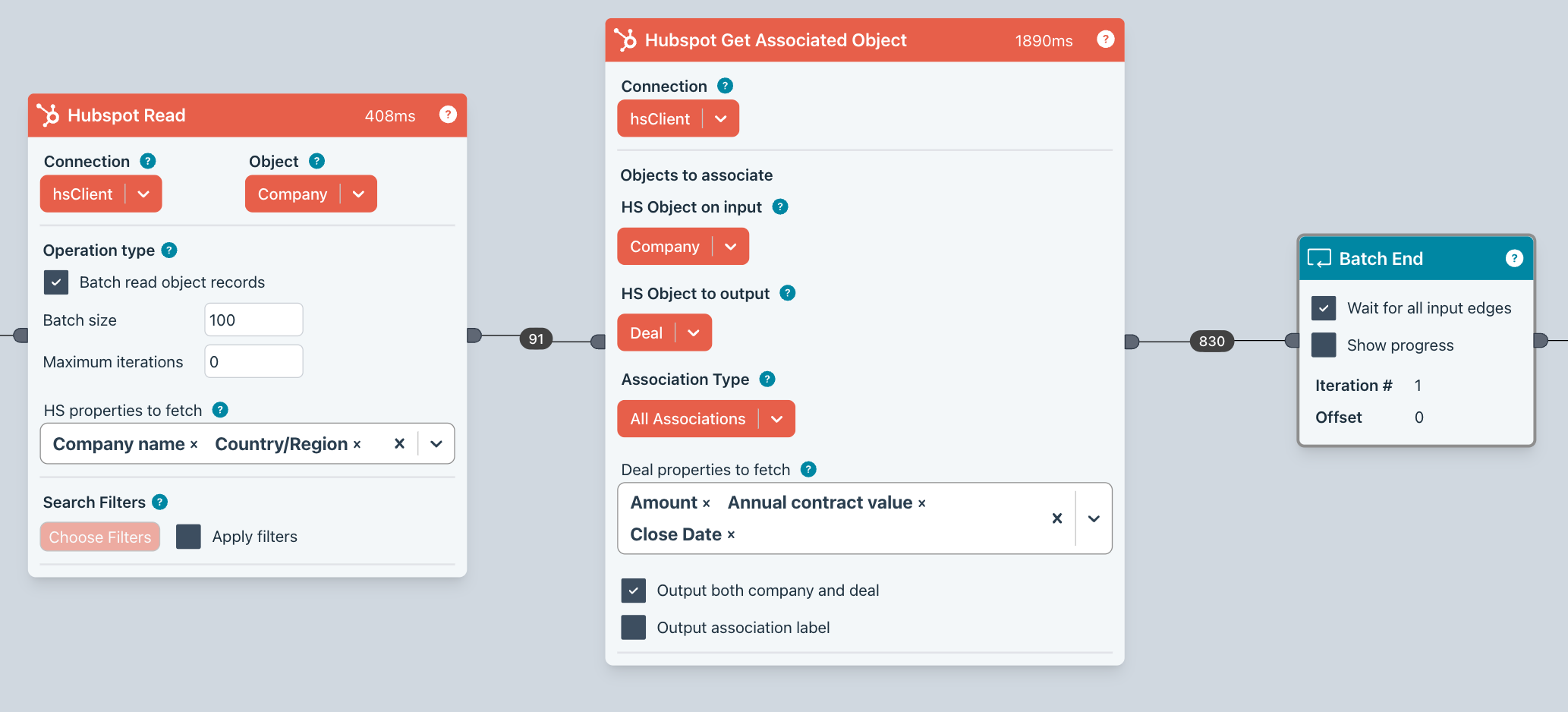Click the Choose Filters button
The width and height of the screenshot is (1568, 712).
(x=100, y=537)
